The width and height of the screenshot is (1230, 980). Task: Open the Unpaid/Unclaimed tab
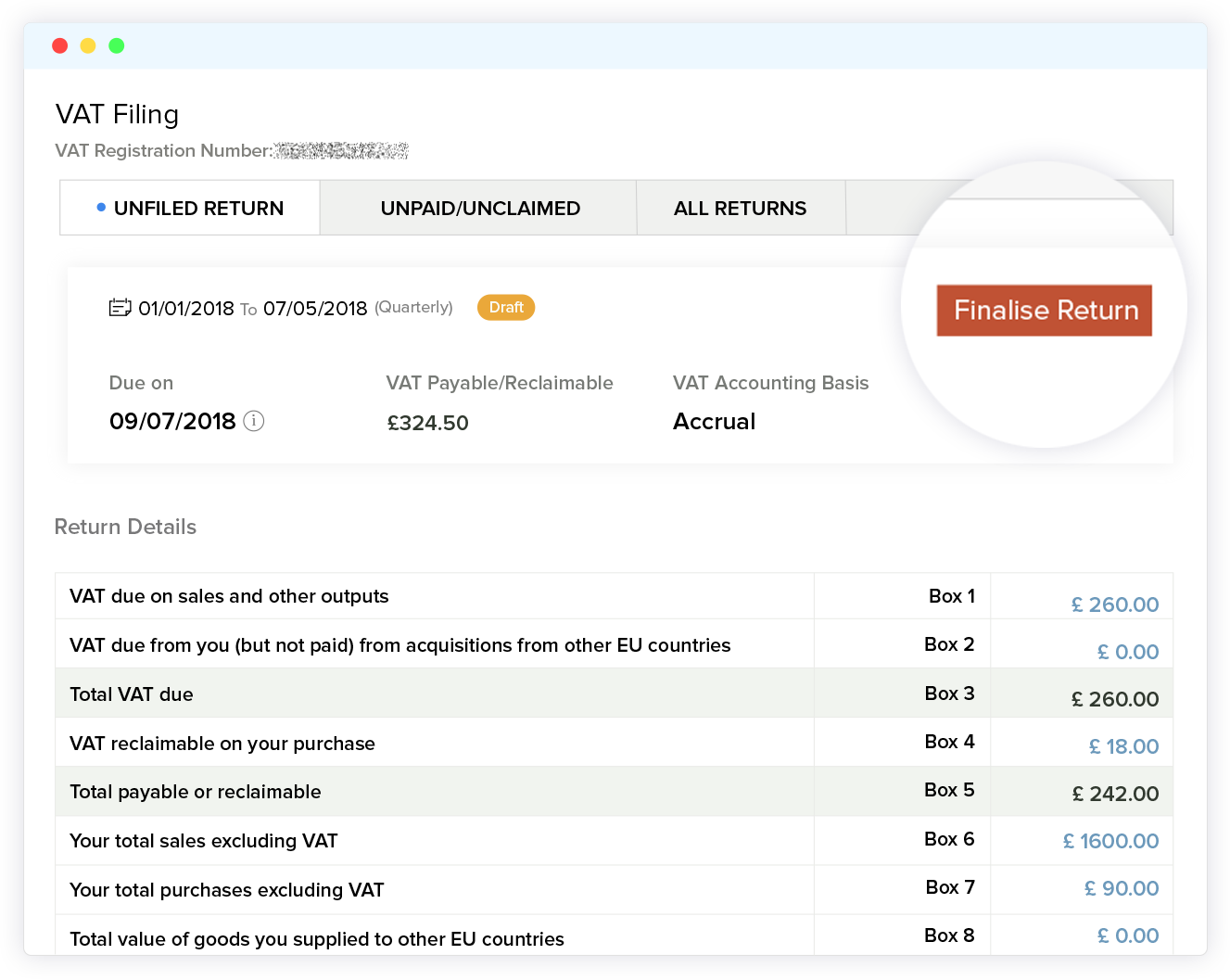tap(479, 208)
